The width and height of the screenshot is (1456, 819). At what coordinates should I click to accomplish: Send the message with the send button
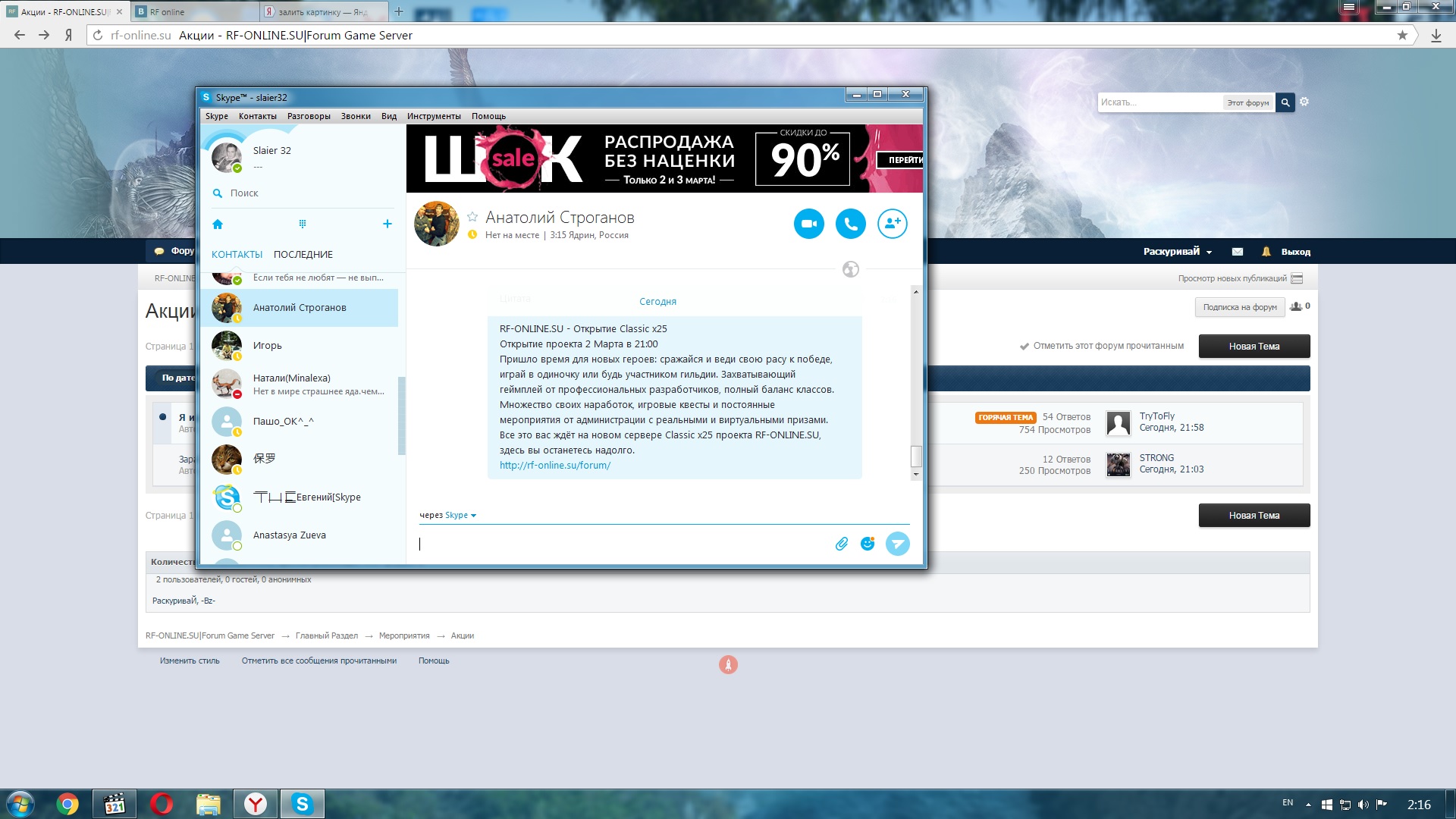tap(898, 543)
